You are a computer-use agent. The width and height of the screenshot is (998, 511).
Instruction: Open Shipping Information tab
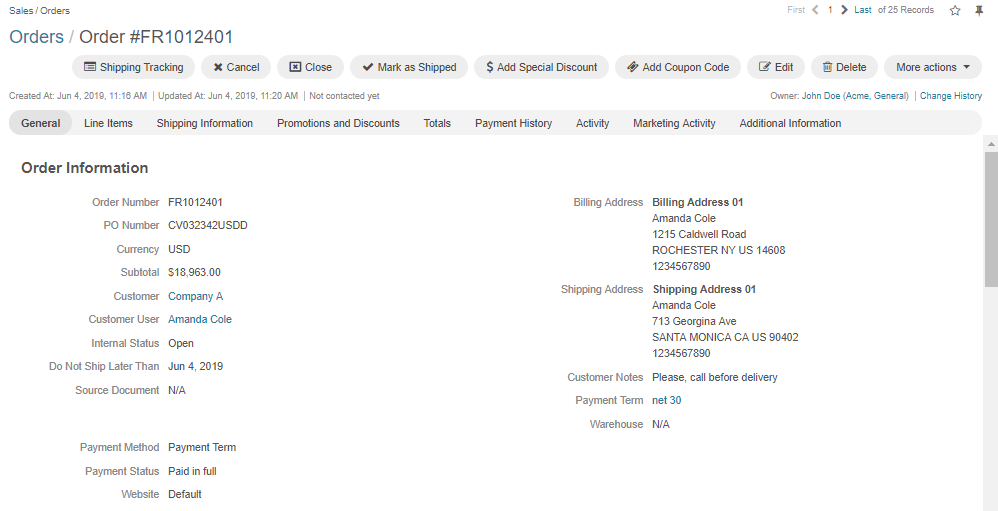click(x=205, y=123)
